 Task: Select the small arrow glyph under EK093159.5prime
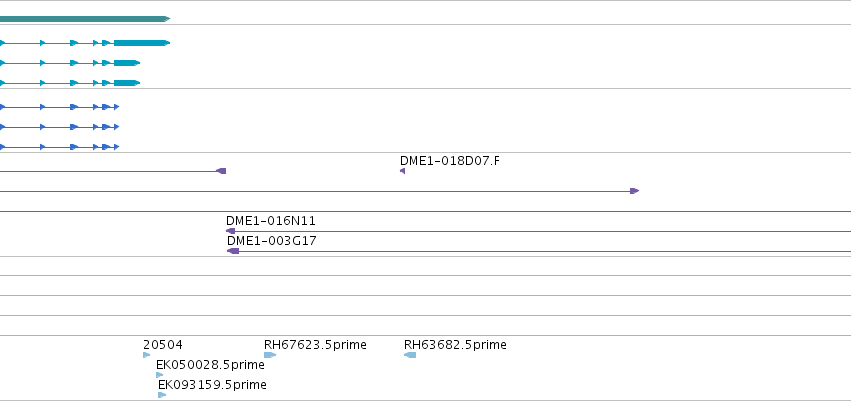[162, 395]
